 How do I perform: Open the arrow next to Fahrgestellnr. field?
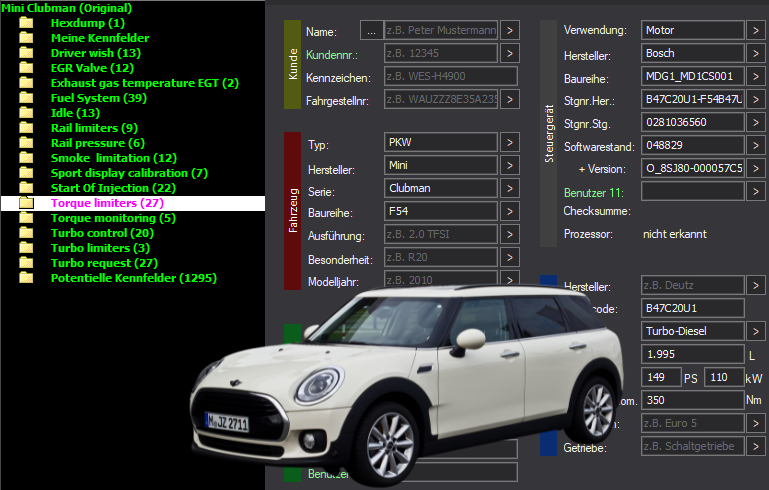point(510,99)
